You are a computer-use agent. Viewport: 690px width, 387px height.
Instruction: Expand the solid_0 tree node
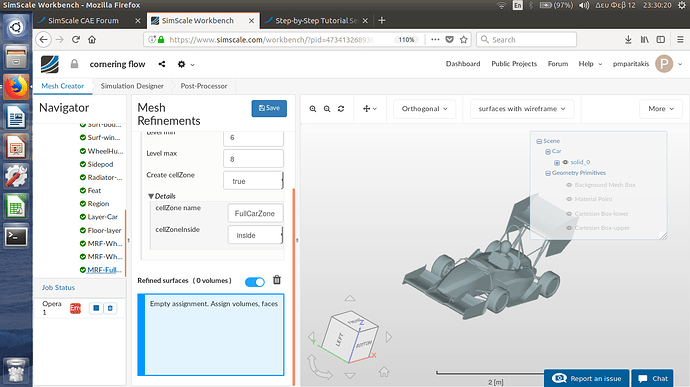pyautogui.click(x=557, y=163)
